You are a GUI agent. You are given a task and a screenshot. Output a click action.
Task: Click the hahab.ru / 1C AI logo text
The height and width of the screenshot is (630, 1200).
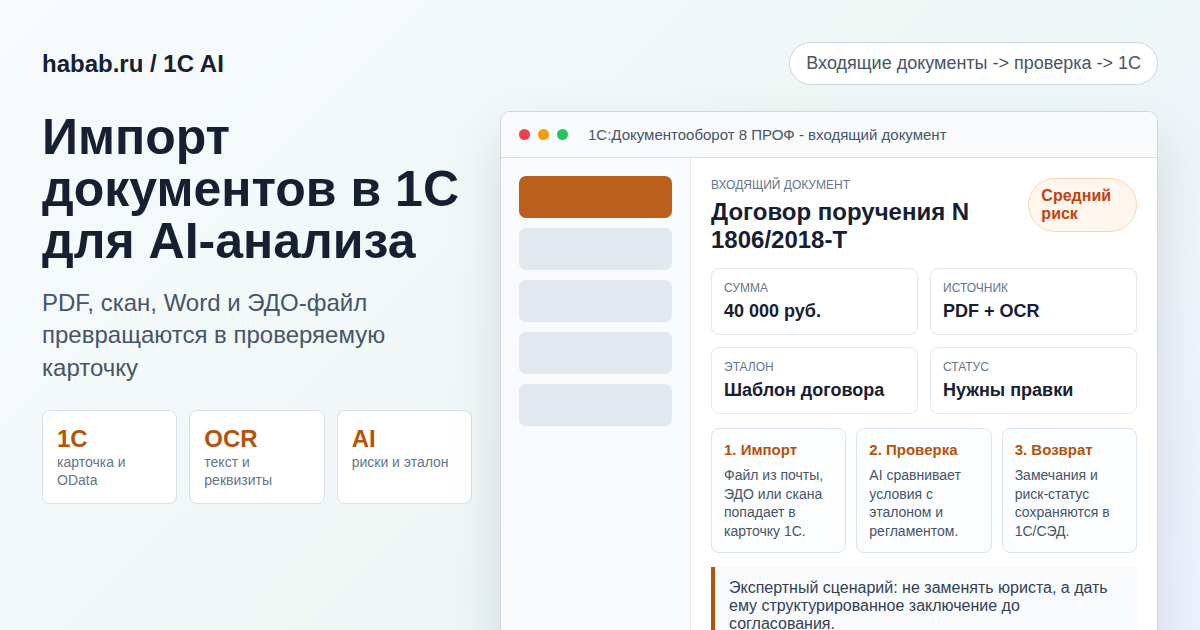coord(133,64)
